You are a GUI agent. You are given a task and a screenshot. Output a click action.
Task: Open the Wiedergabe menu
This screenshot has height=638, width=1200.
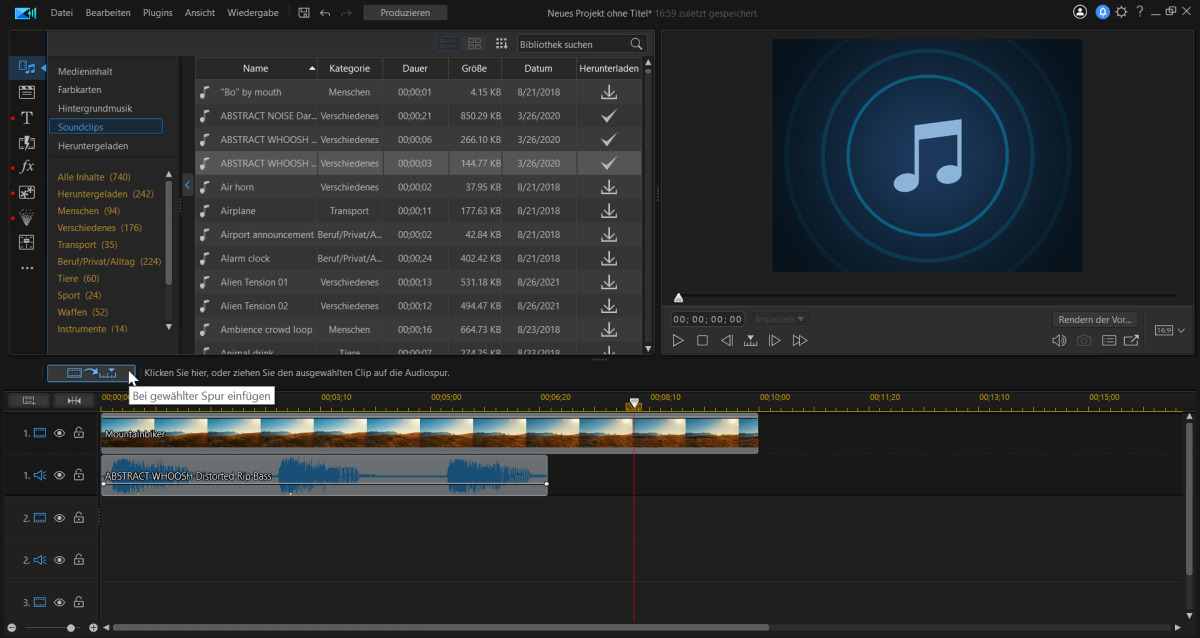click(x=253, y=13)
